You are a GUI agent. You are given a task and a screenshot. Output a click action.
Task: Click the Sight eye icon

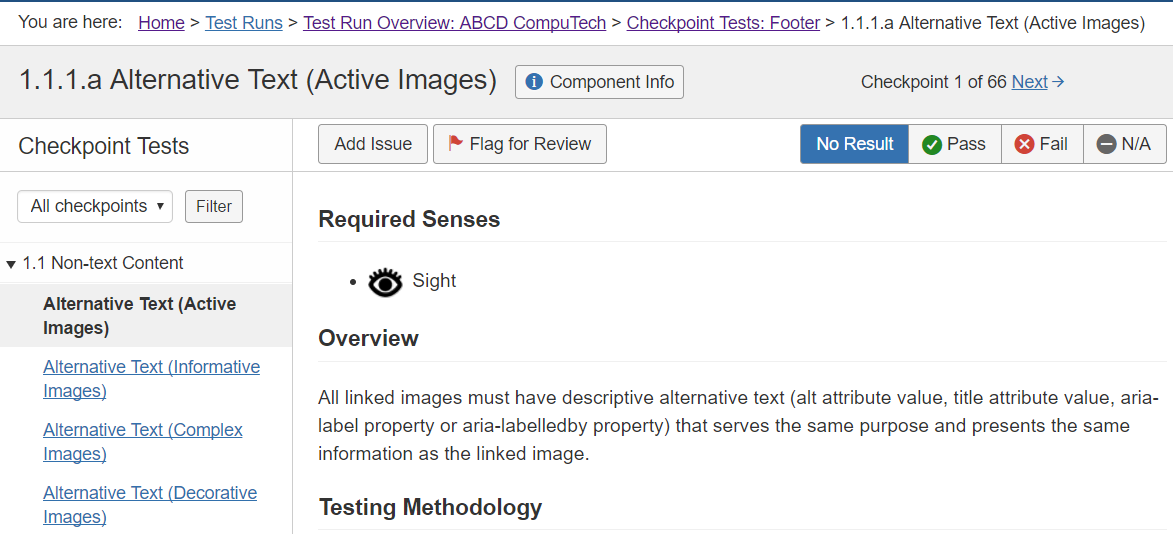pos(385,282)
